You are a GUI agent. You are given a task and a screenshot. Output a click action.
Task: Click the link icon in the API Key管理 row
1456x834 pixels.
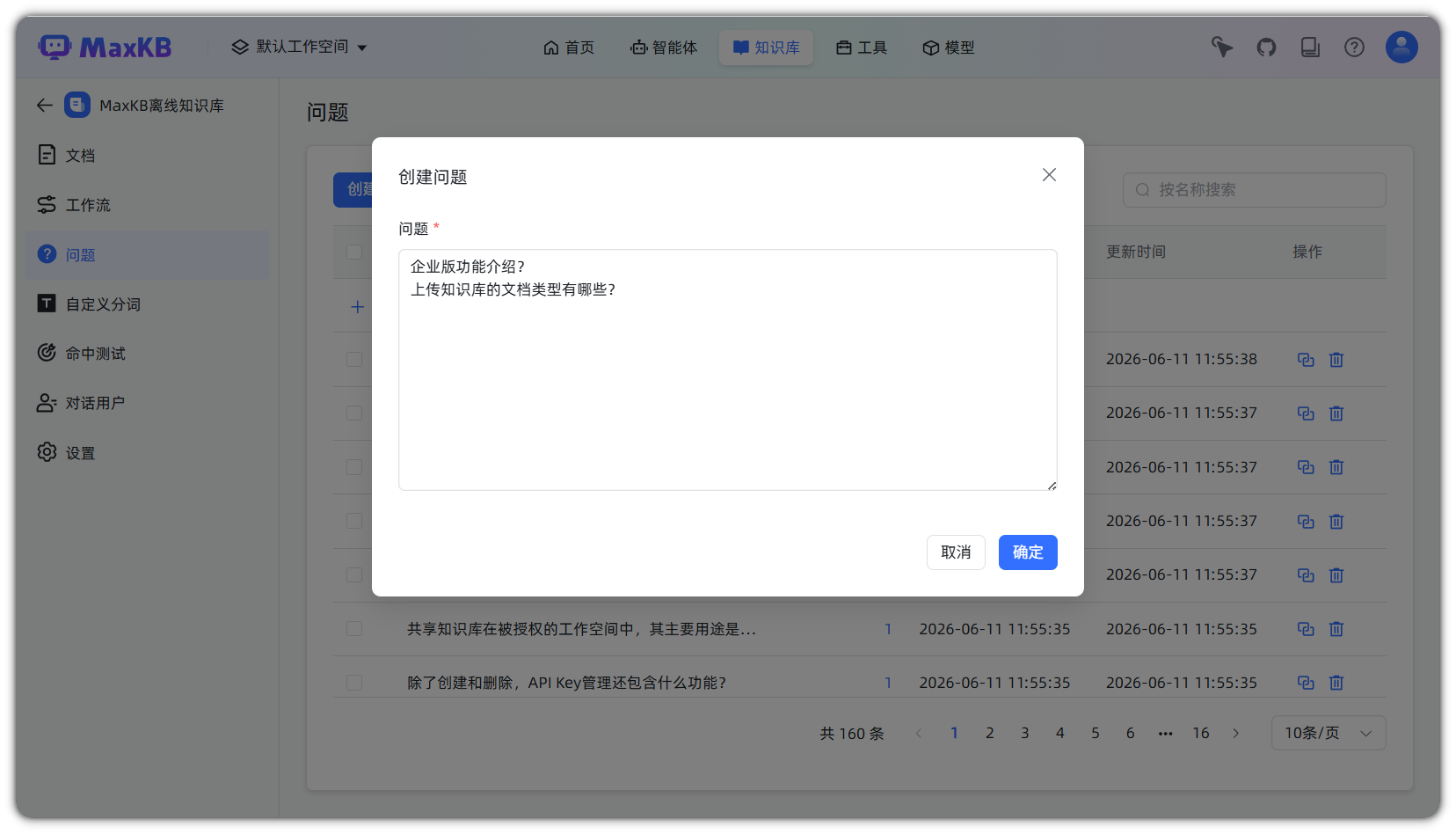click(x=1306, y=683)
